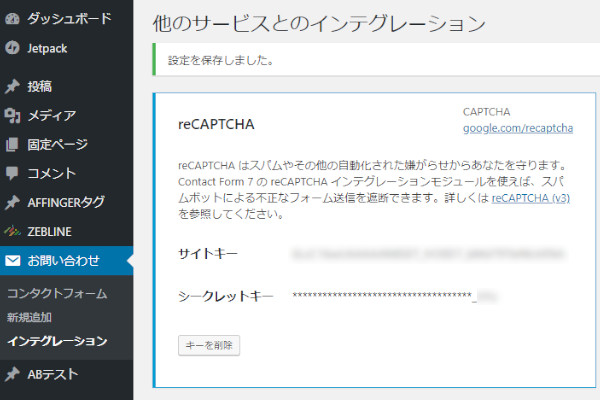Click the サイトキー label
Screen dimensions: 600x400
[208, 254]
